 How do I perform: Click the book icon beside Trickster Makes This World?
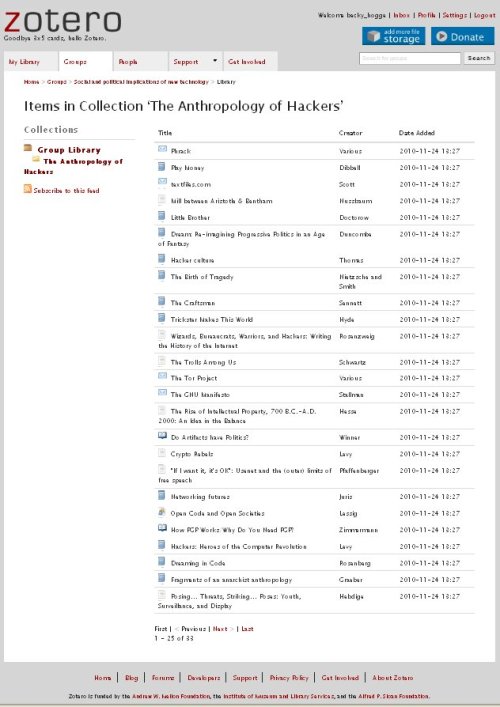(x=161, y=318)
